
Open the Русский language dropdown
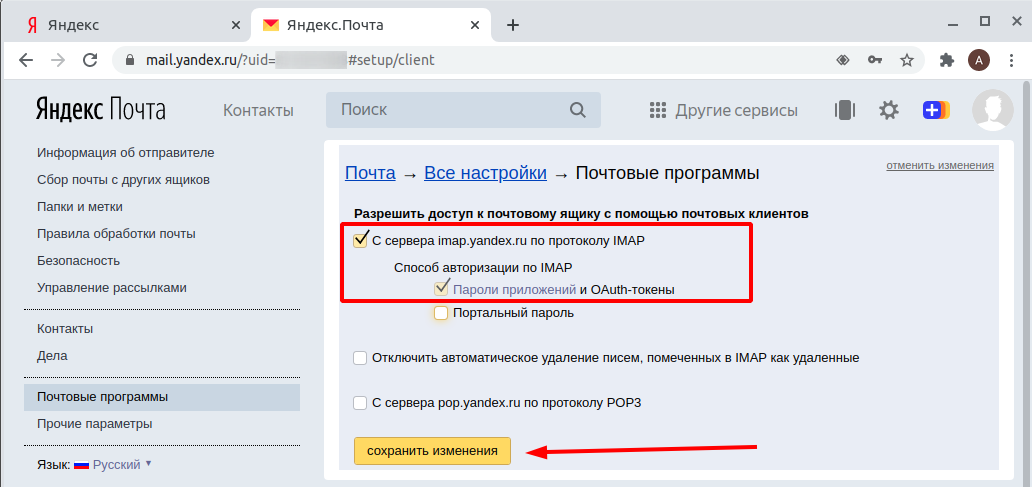pyautogui.click(x=112, y=465)
